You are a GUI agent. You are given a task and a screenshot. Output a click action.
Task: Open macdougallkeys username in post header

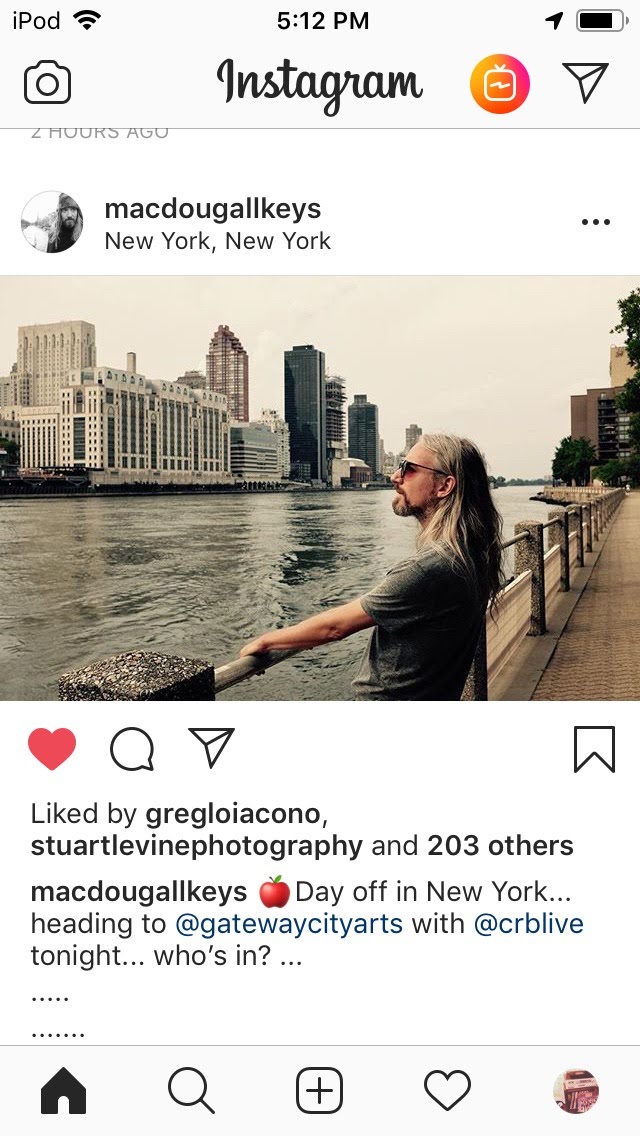coord(213,209)
